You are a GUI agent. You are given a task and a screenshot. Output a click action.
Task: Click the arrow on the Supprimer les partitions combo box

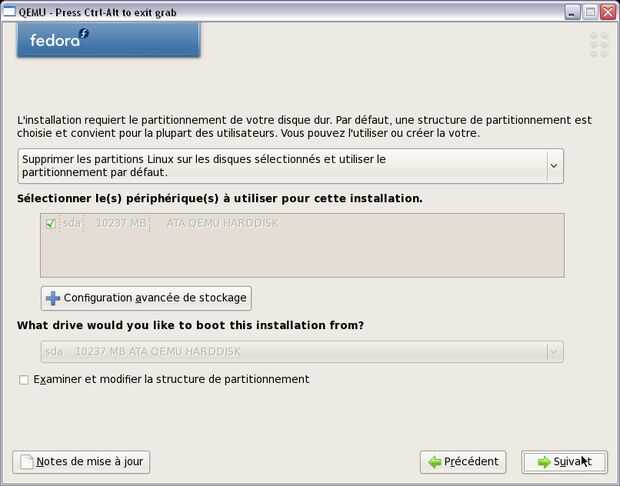552,166
